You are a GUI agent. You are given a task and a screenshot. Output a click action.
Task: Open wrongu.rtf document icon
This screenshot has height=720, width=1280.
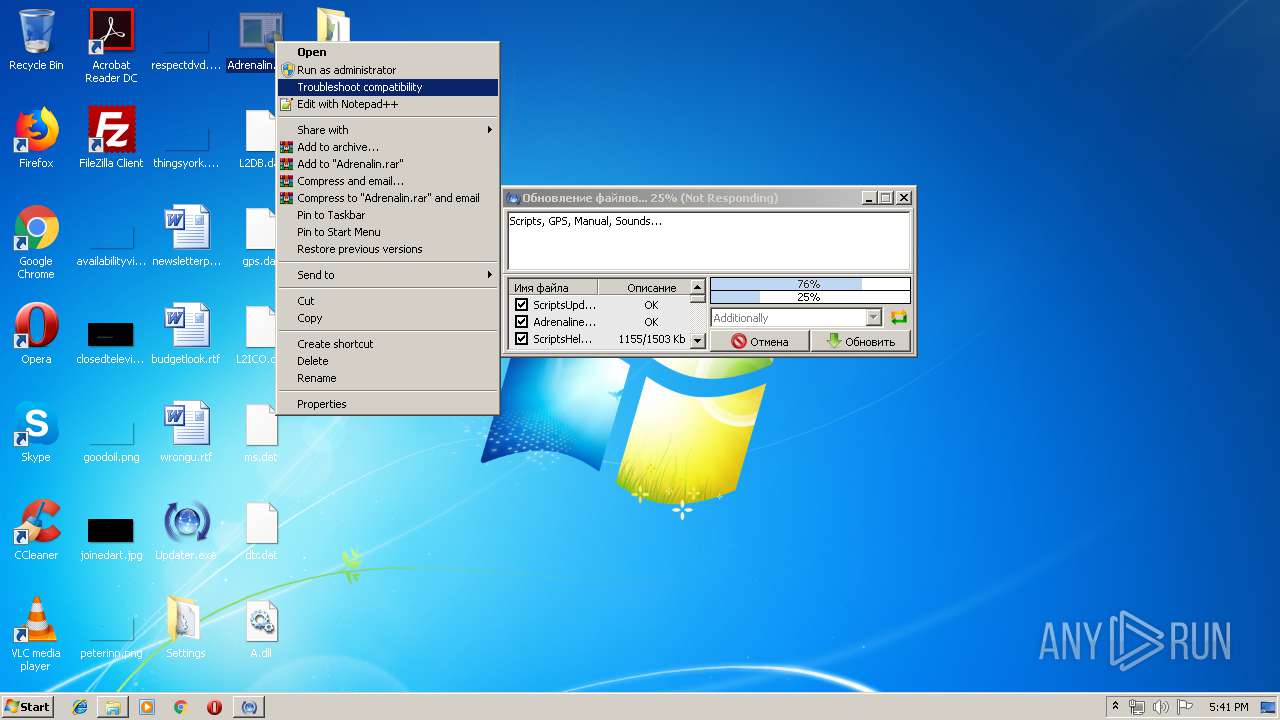[186, 432]
